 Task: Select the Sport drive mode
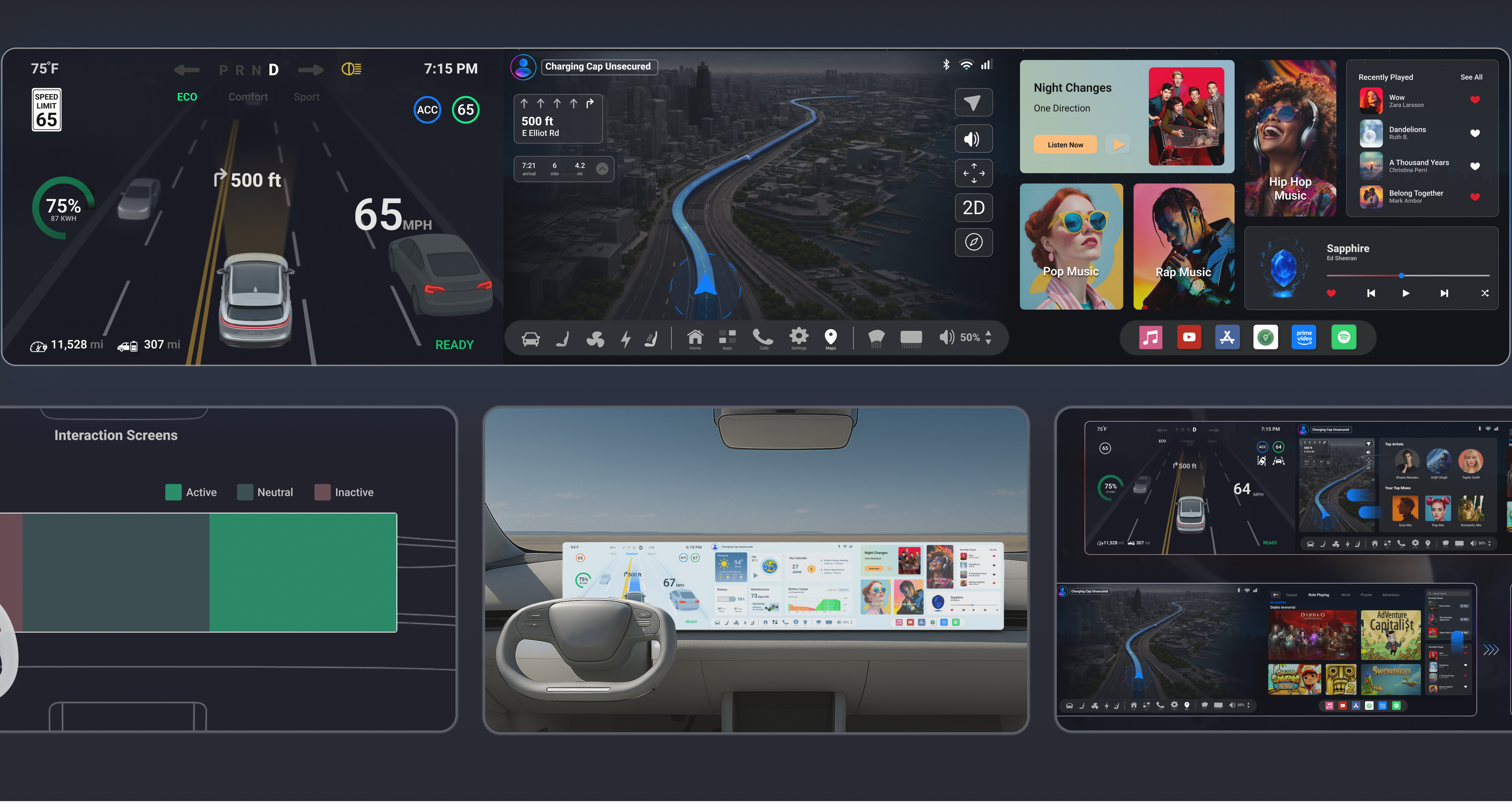point(307,97)
